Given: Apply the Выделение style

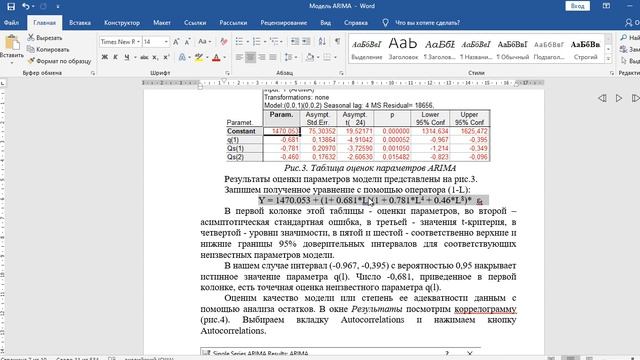Looking at the screenshot, I should 367,48.
